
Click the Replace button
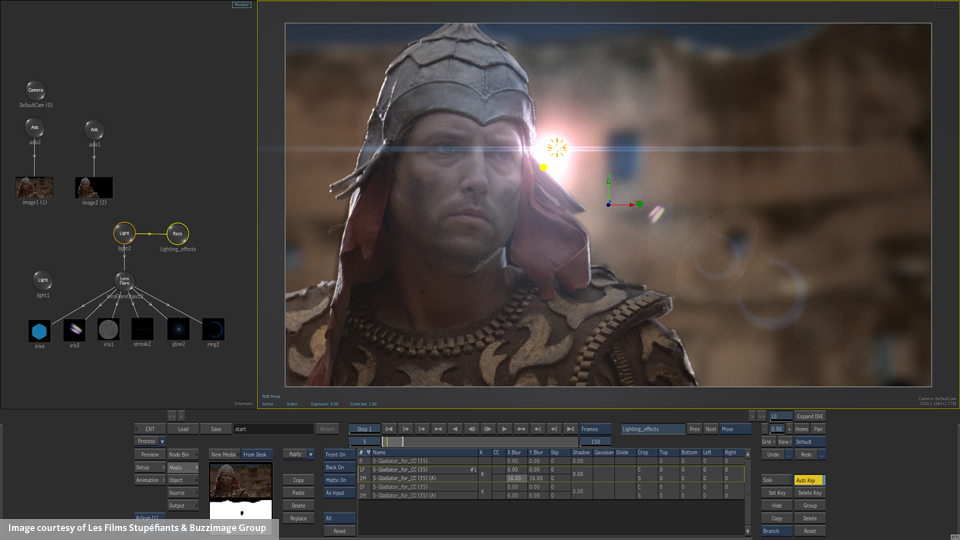[298, 518]
